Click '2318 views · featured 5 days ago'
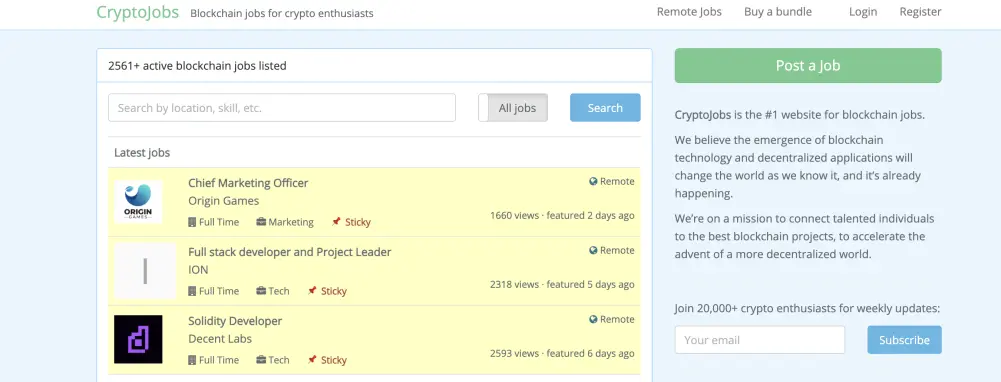Image resolution: width=1001 pixels, height=382 pixels. tap(562, 284)
